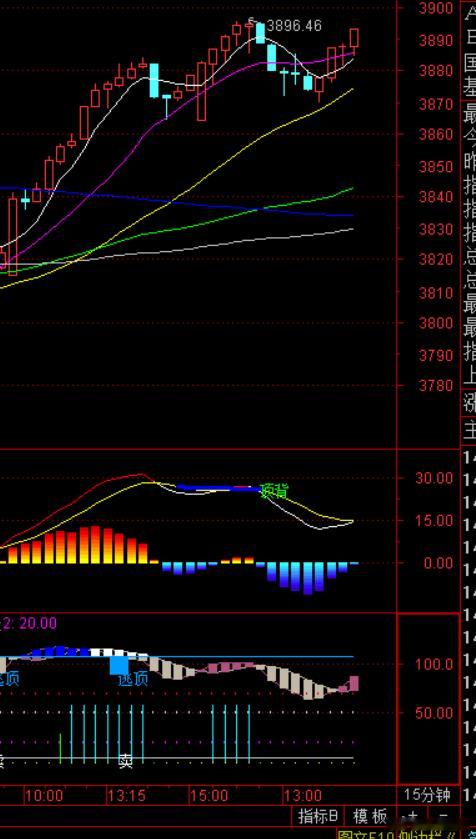The image size is (476, 839).
Task: Click the latest red candlestick
Action: (x=354, y=40)
